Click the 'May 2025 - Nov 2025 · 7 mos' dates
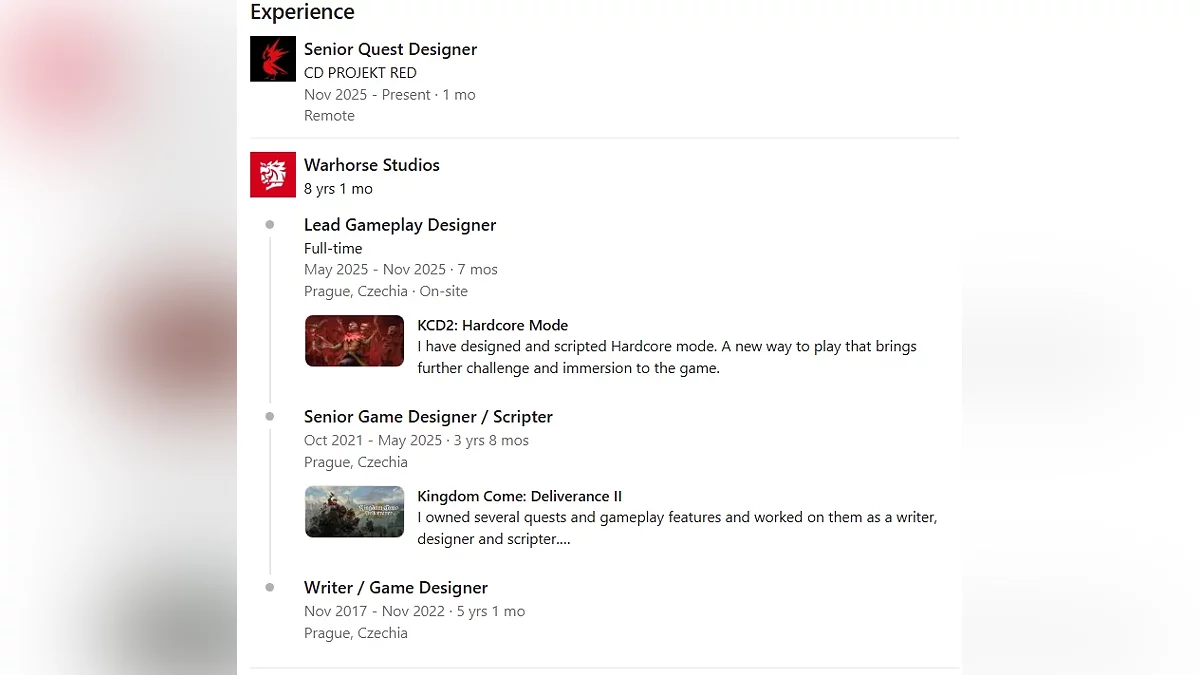The height and width of the screenshot is (675, 1200). (x=401, y=270)
